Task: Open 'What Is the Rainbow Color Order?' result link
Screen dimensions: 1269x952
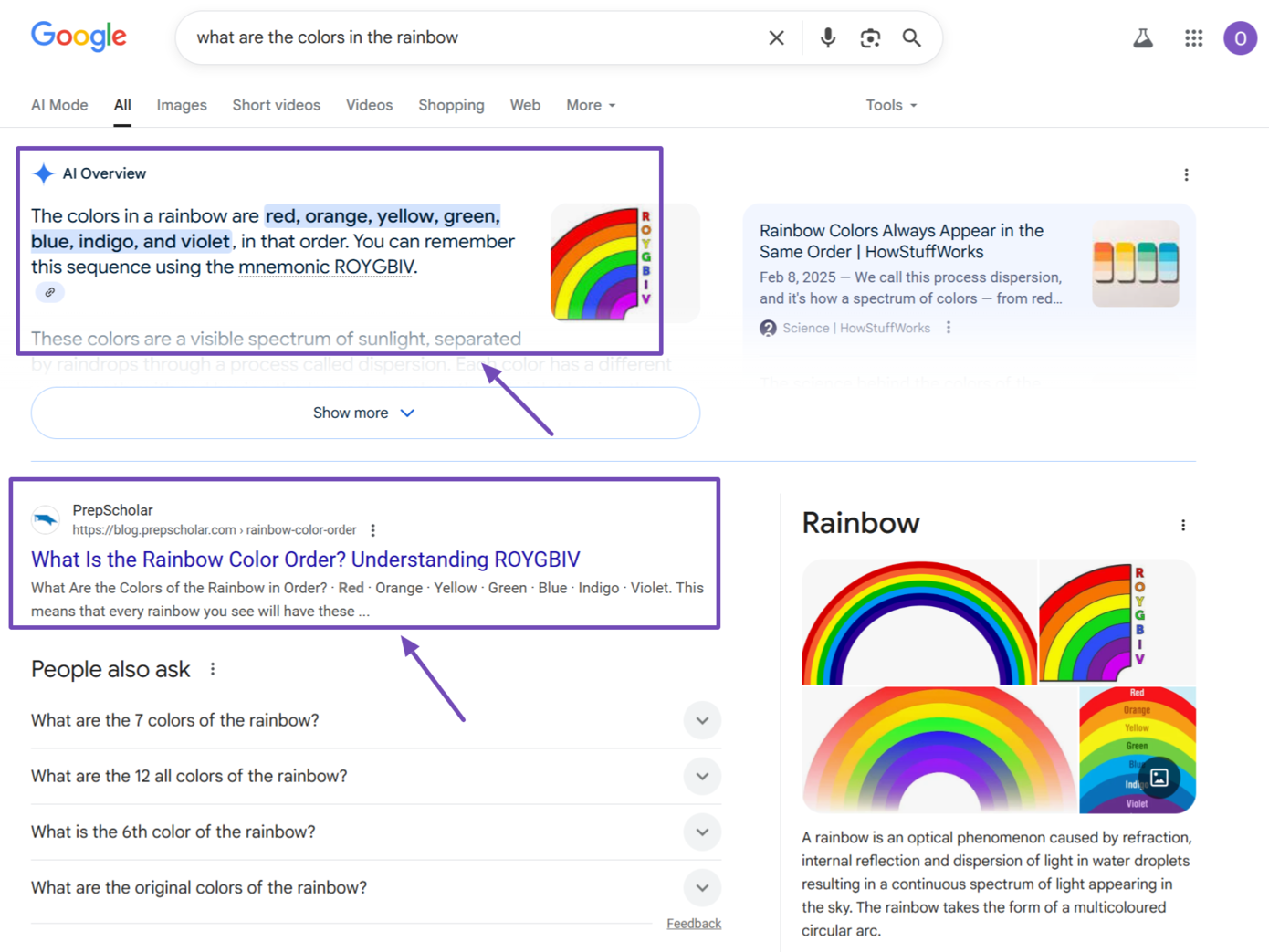Action: pos(306,559)
